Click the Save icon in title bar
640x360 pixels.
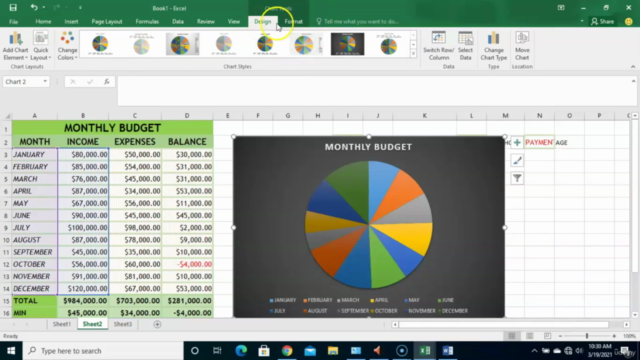(13, 7)
